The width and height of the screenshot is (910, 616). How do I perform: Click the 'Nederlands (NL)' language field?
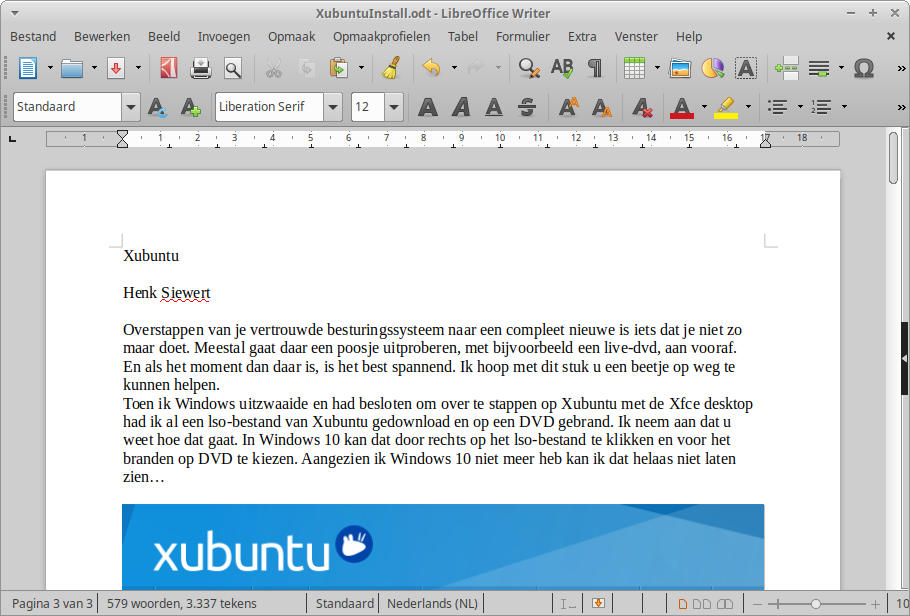click(432, 604)
